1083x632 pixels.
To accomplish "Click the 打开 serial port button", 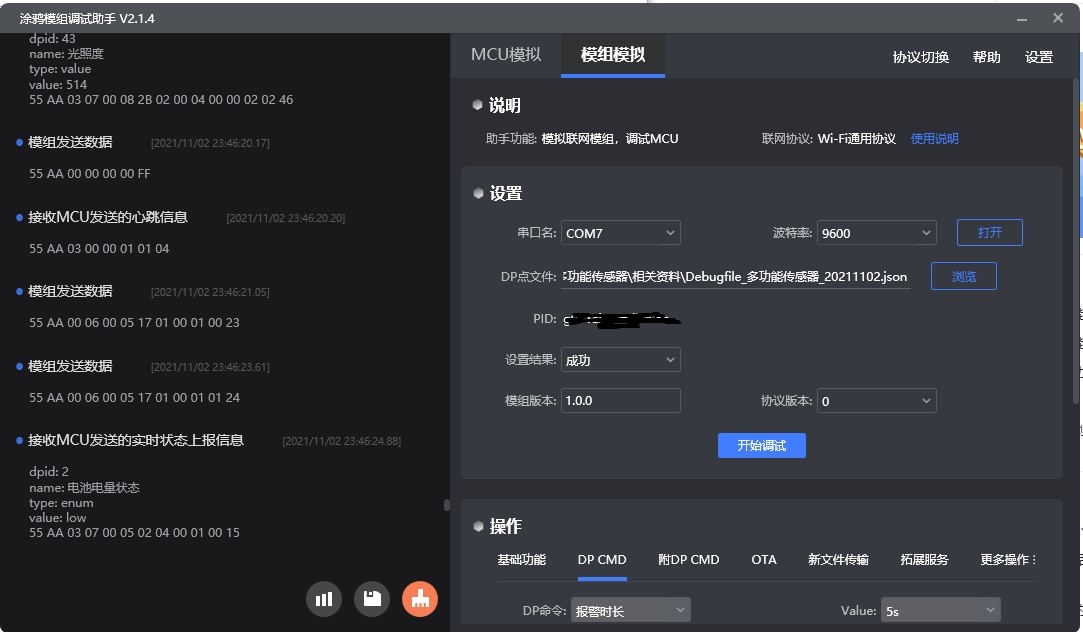I will 990,233.
